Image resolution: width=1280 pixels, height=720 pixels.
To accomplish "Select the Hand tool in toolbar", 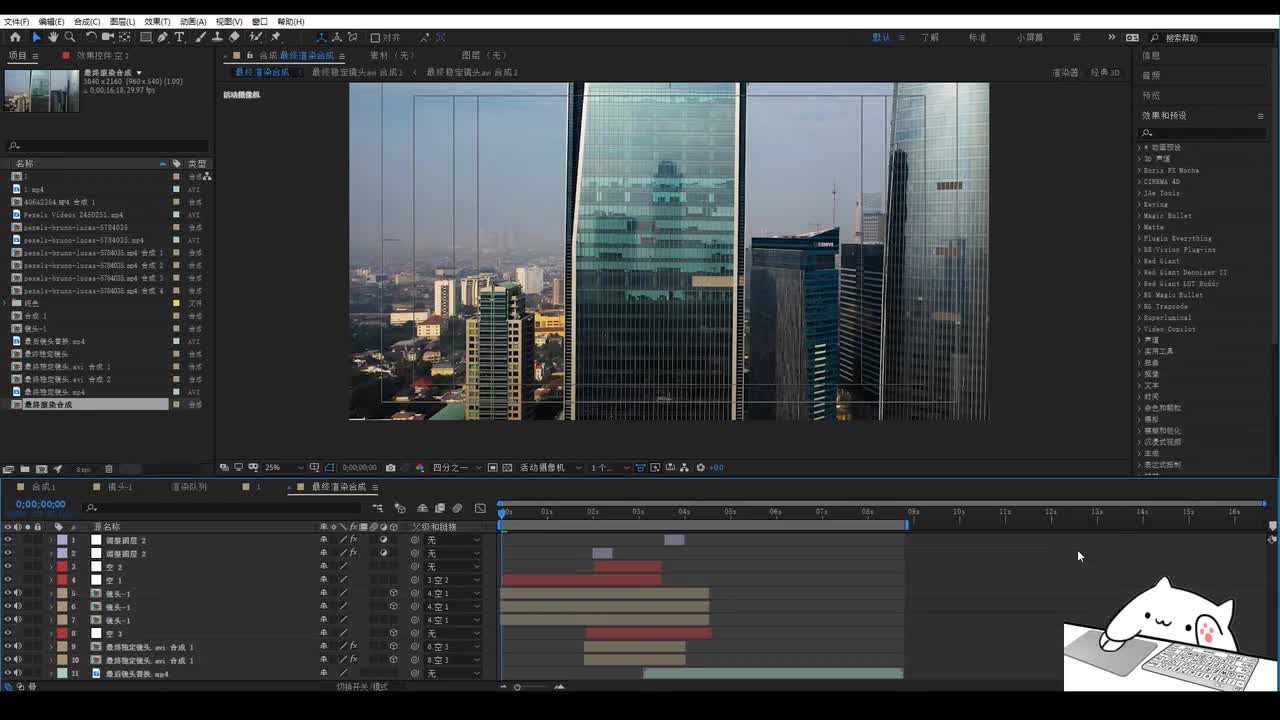I will (x=52, y=37).
